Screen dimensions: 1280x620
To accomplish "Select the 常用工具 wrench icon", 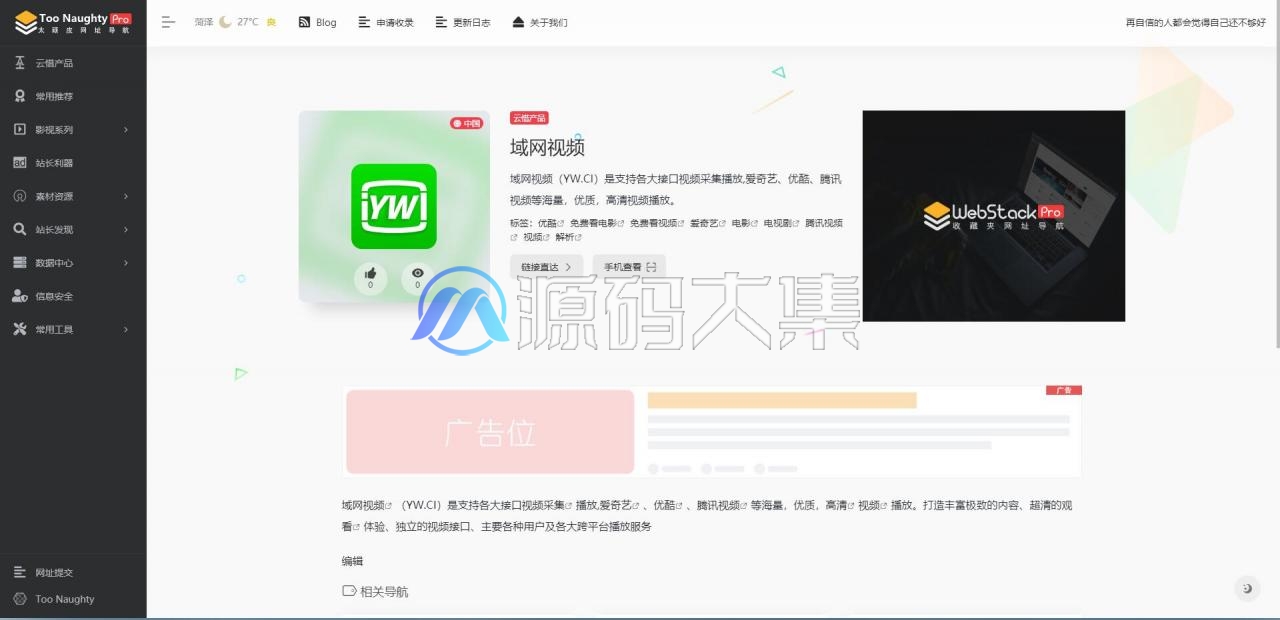I will pos(20,330).
